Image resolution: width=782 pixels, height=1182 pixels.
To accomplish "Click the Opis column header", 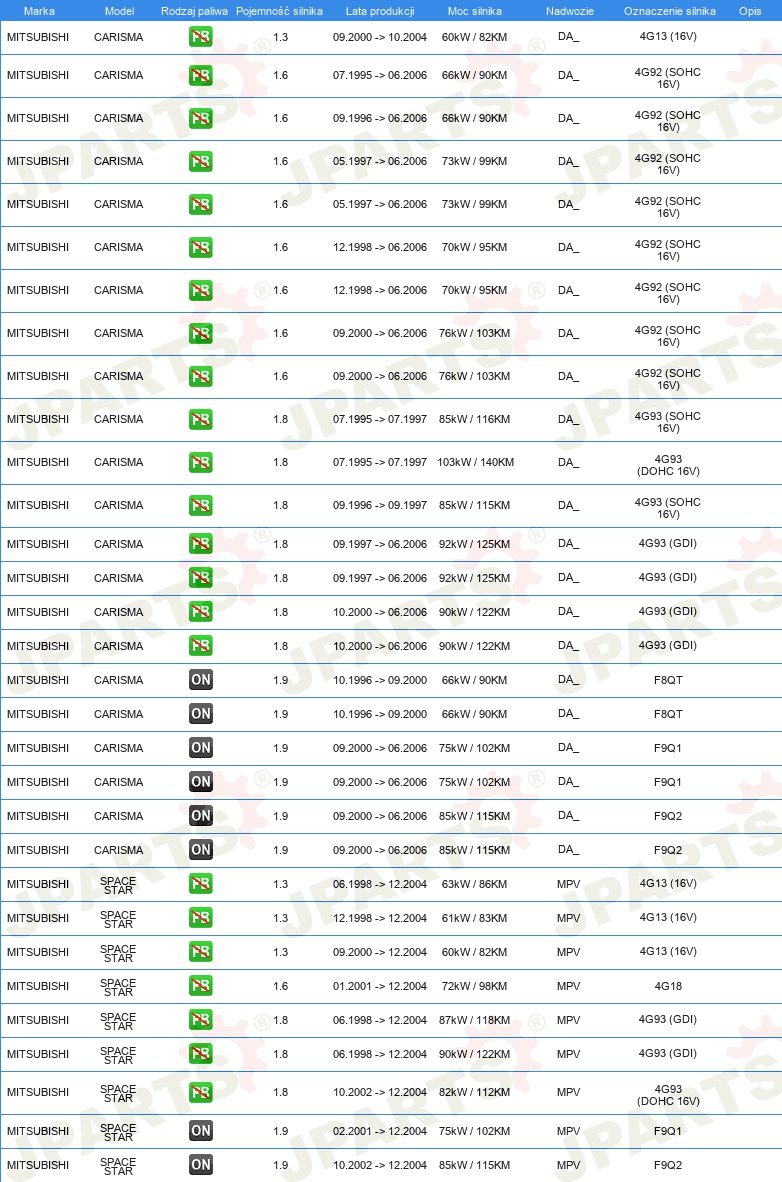I will (750, 11).
